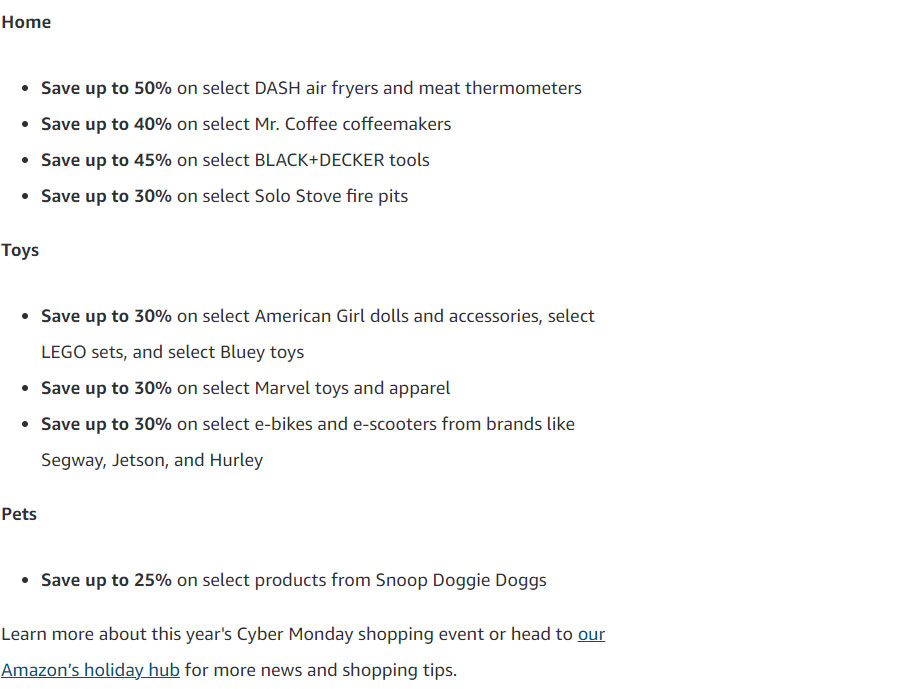Click the e-bikes and e-scooters deal line
Viewport: 900px width, 689px height.
[x=308, y=424]
